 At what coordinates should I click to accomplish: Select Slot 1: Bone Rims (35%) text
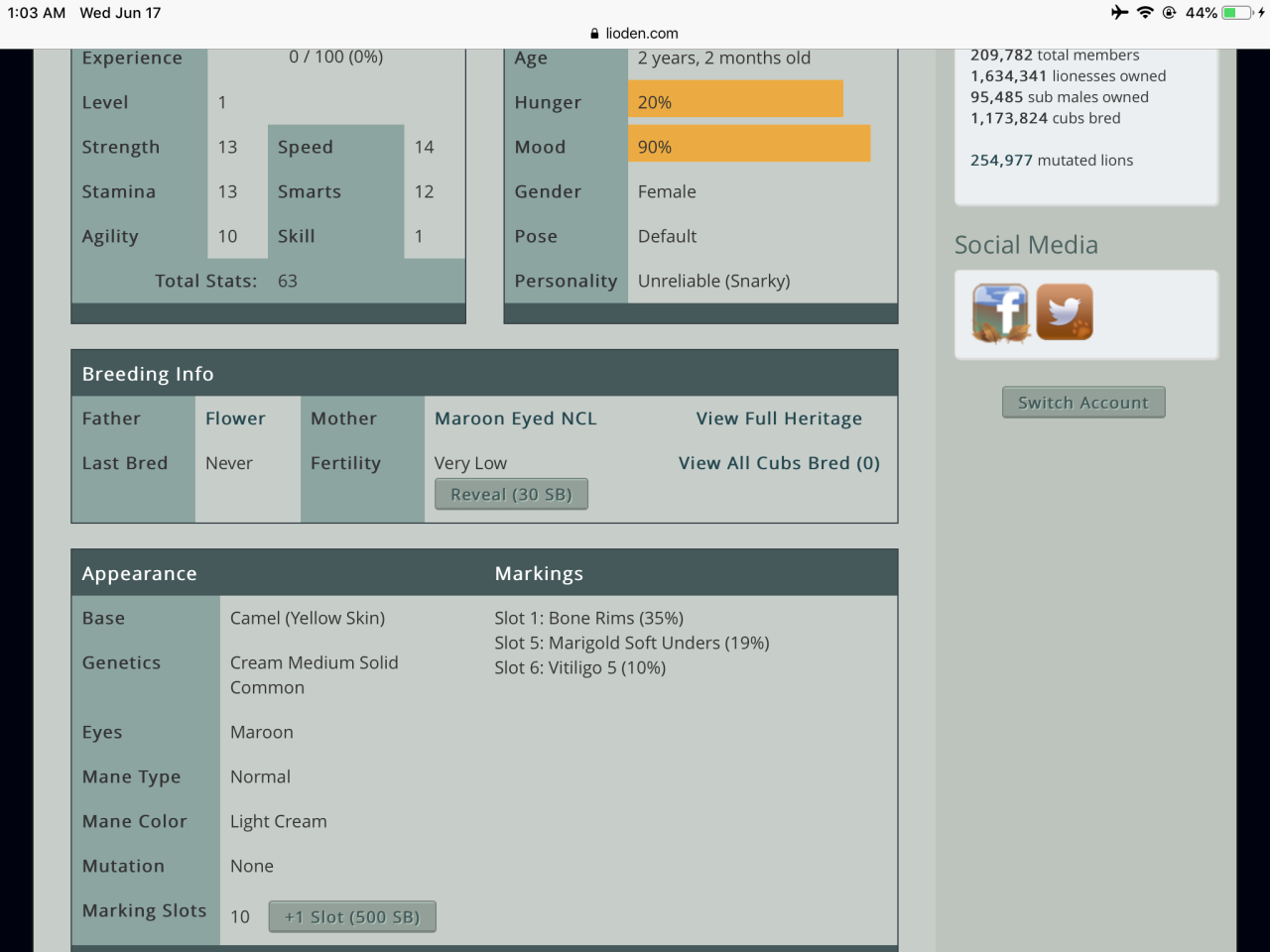tap(589, 618)
